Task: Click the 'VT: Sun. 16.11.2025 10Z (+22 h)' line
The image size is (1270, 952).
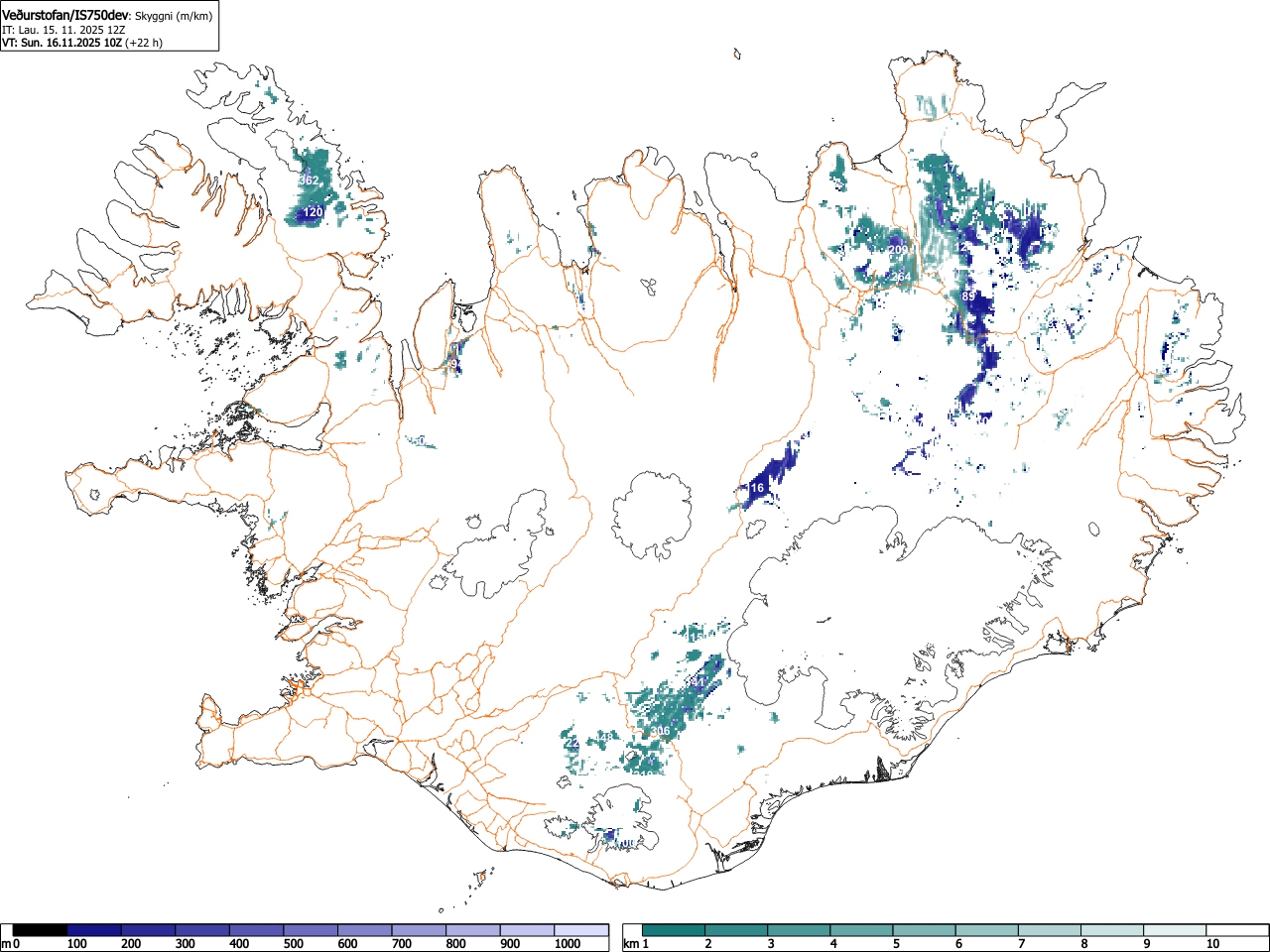Action: click(82, 43)
